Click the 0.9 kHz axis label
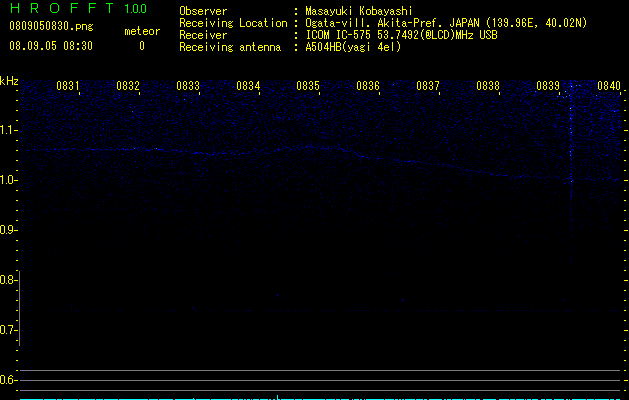 point(8,230)
